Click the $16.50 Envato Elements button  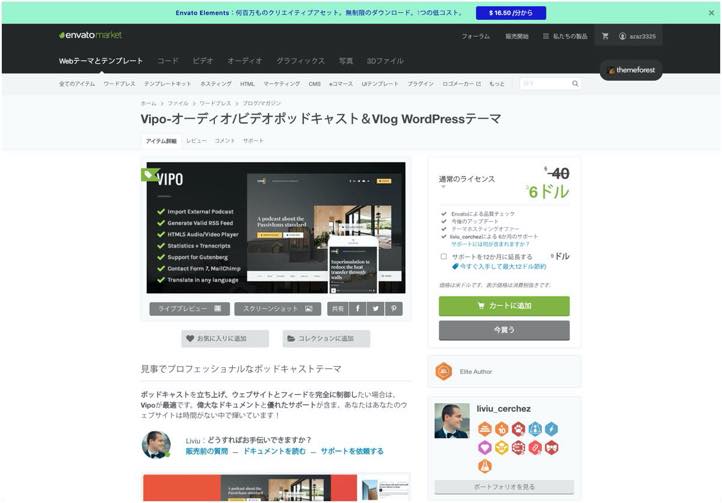(511, 13)
